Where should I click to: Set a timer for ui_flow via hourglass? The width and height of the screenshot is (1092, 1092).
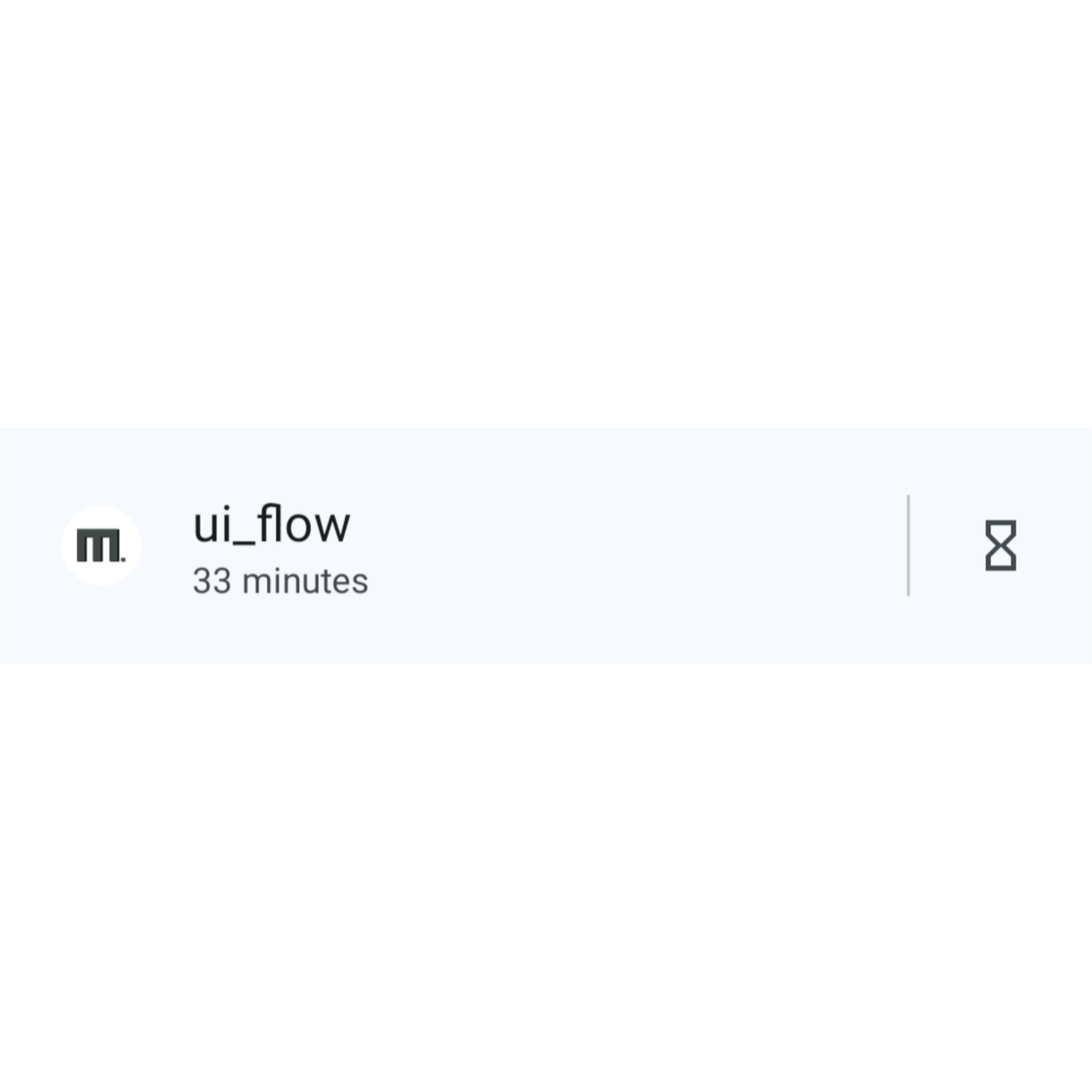coord(1001,545)
